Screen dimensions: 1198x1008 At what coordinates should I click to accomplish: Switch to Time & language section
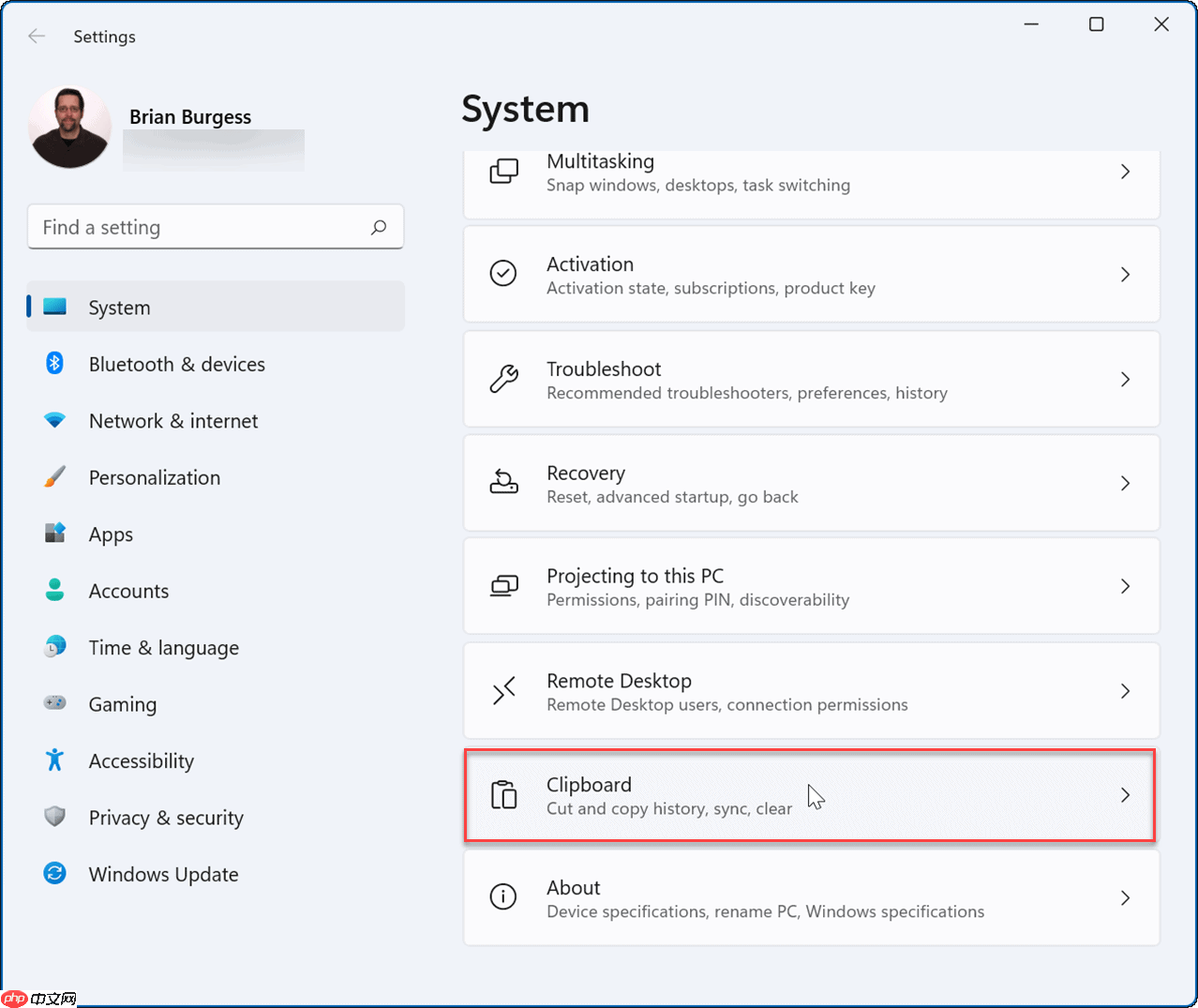tap(163, 648)
